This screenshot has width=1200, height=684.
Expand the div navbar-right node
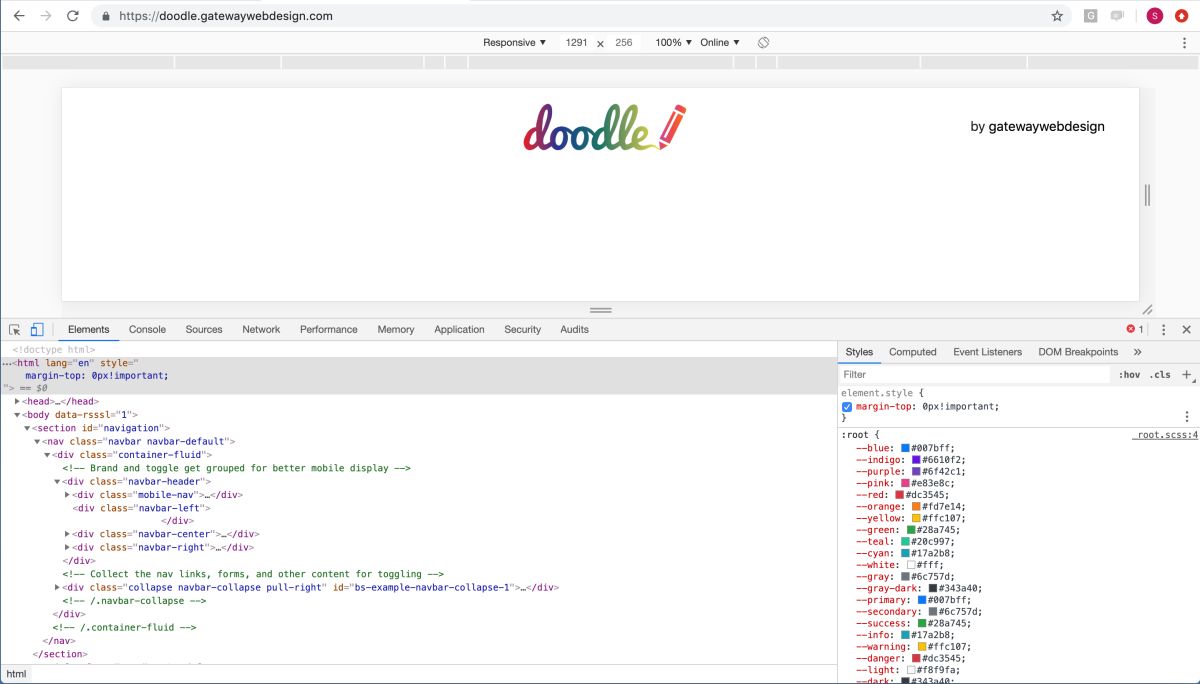pos(68,548)
